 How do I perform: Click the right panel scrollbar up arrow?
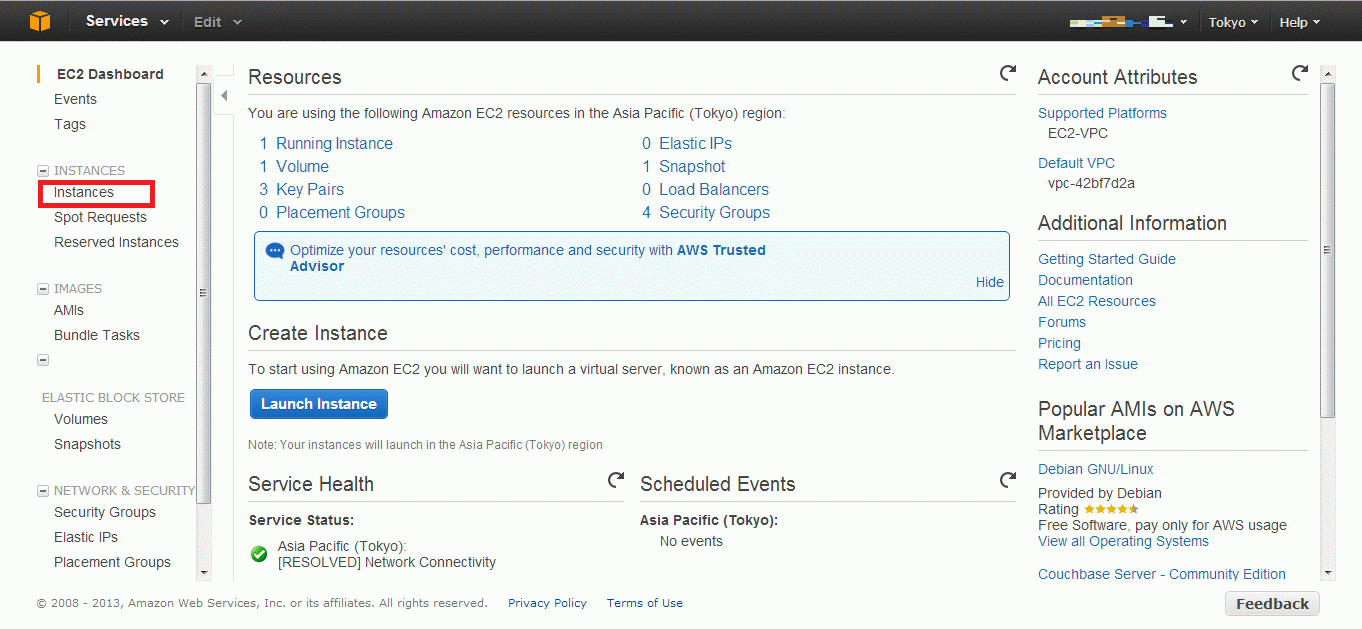coord(1328,72)
